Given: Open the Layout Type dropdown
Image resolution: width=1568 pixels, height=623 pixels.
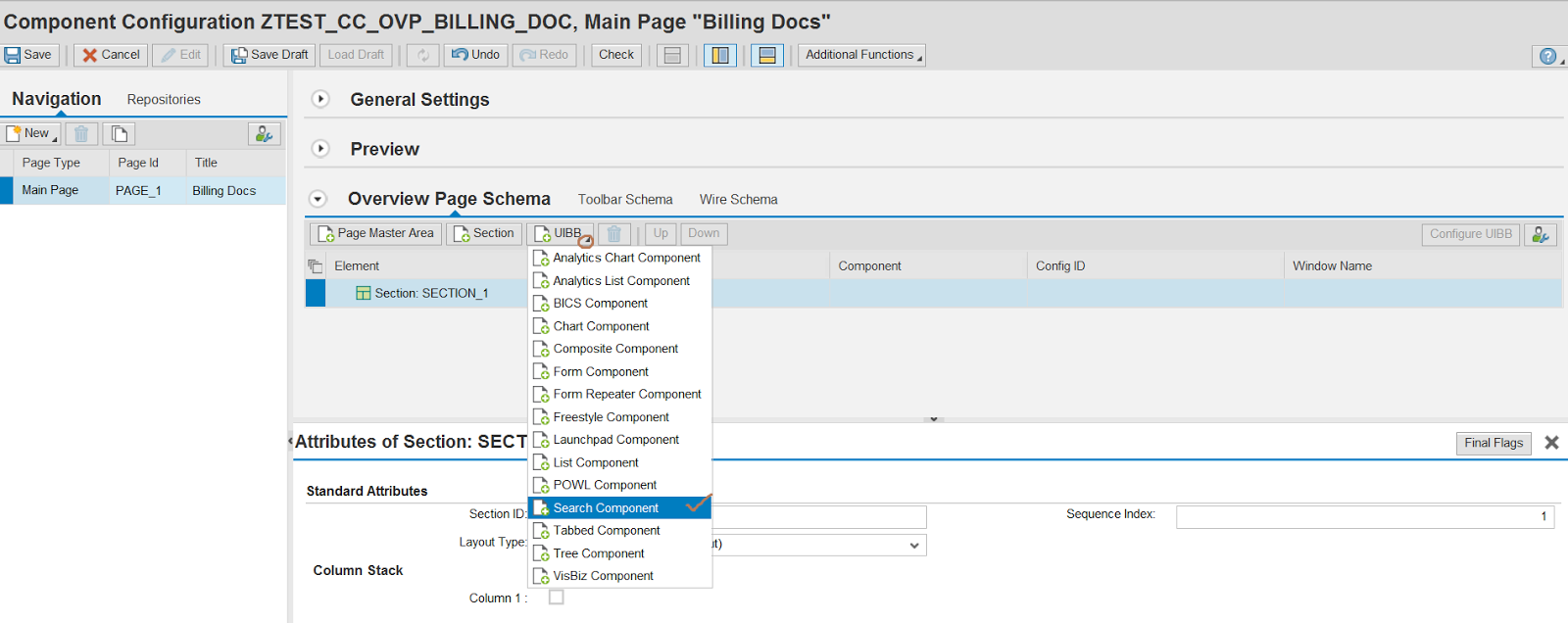Looking at the screenshot, I should [x=913, y=546].
